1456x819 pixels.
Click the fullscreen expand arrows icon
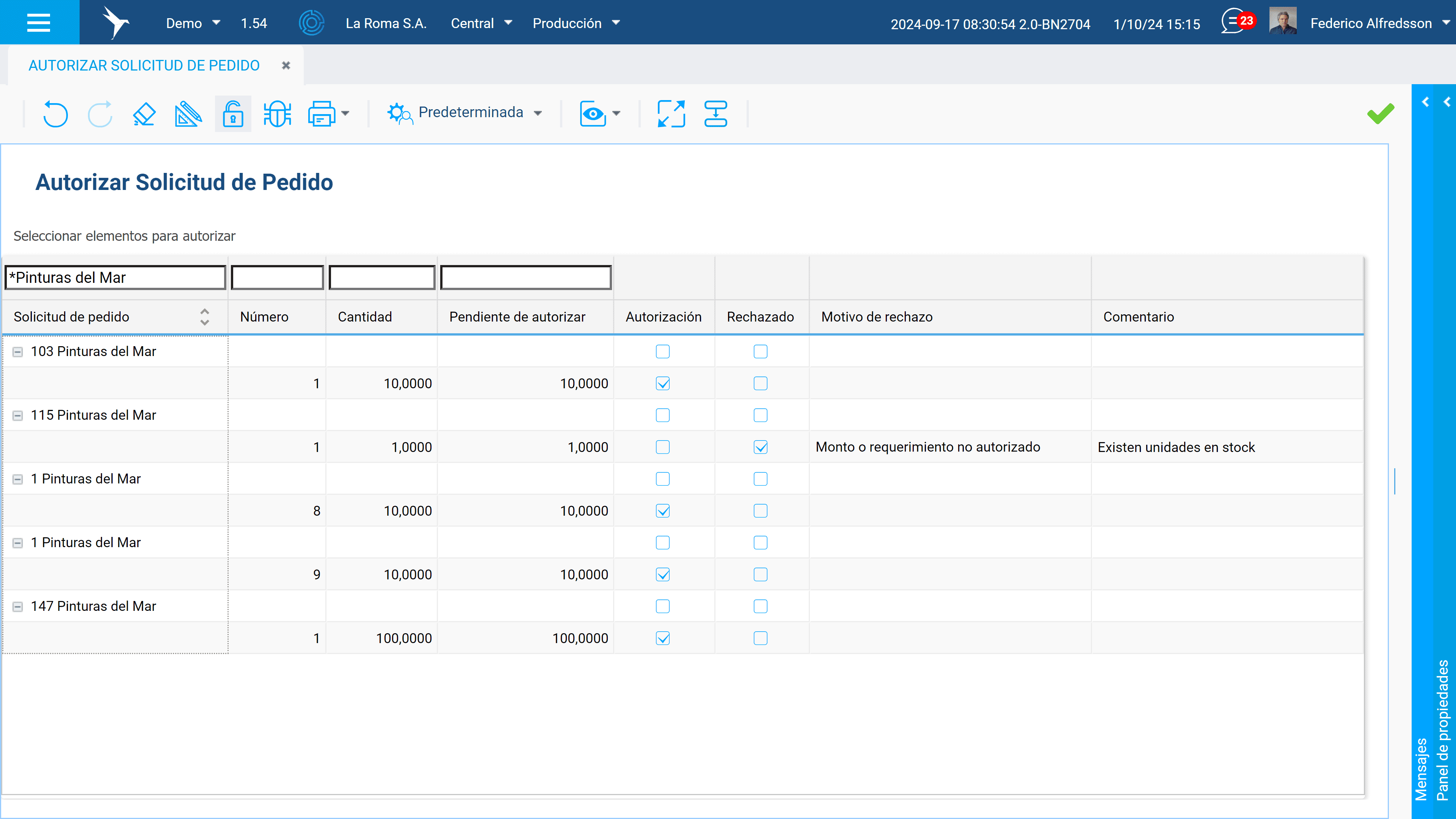[x=671, y=114]
